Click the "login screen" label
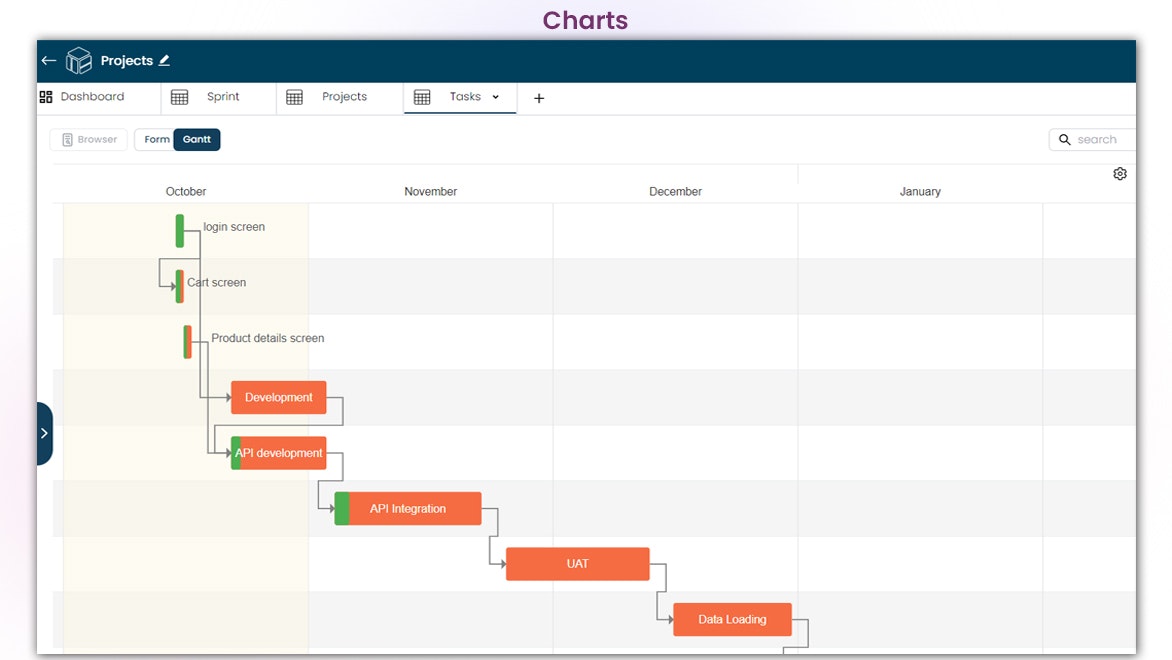This screenshot has width=1172, height=660. tap(234, 226)
